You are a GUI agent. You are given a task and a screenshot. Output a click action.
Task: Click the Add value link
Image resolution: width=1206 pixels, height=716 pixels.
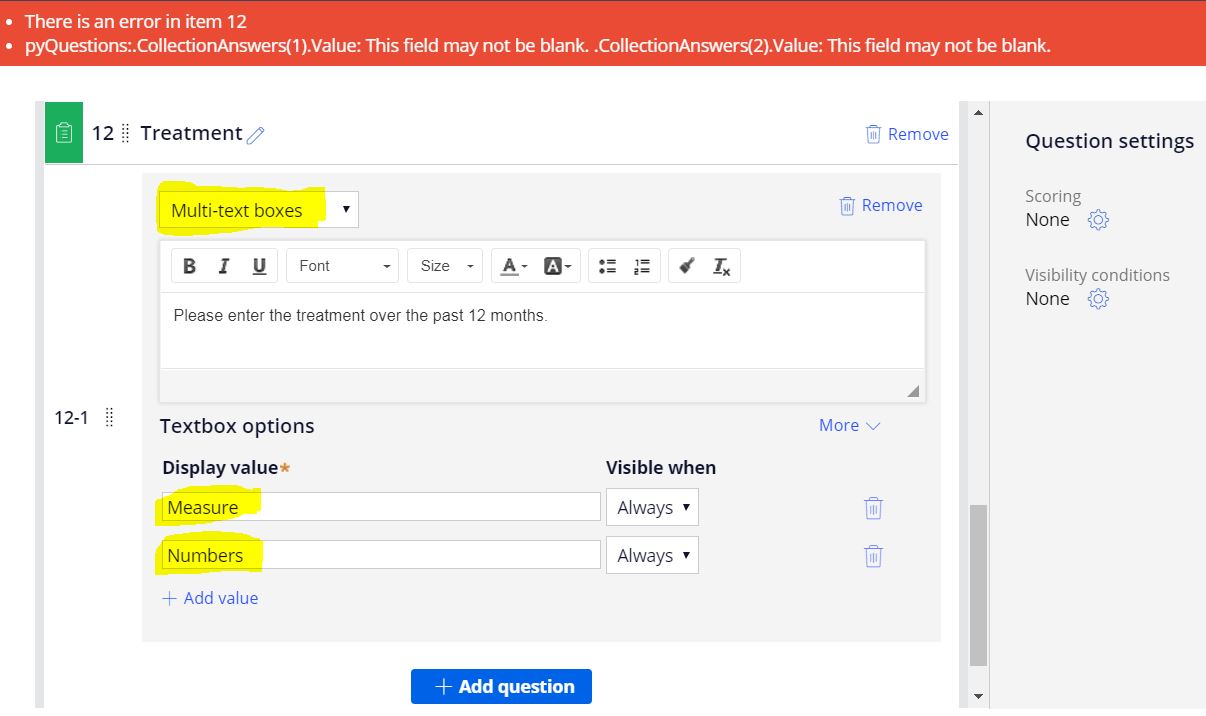click(210, 598)
